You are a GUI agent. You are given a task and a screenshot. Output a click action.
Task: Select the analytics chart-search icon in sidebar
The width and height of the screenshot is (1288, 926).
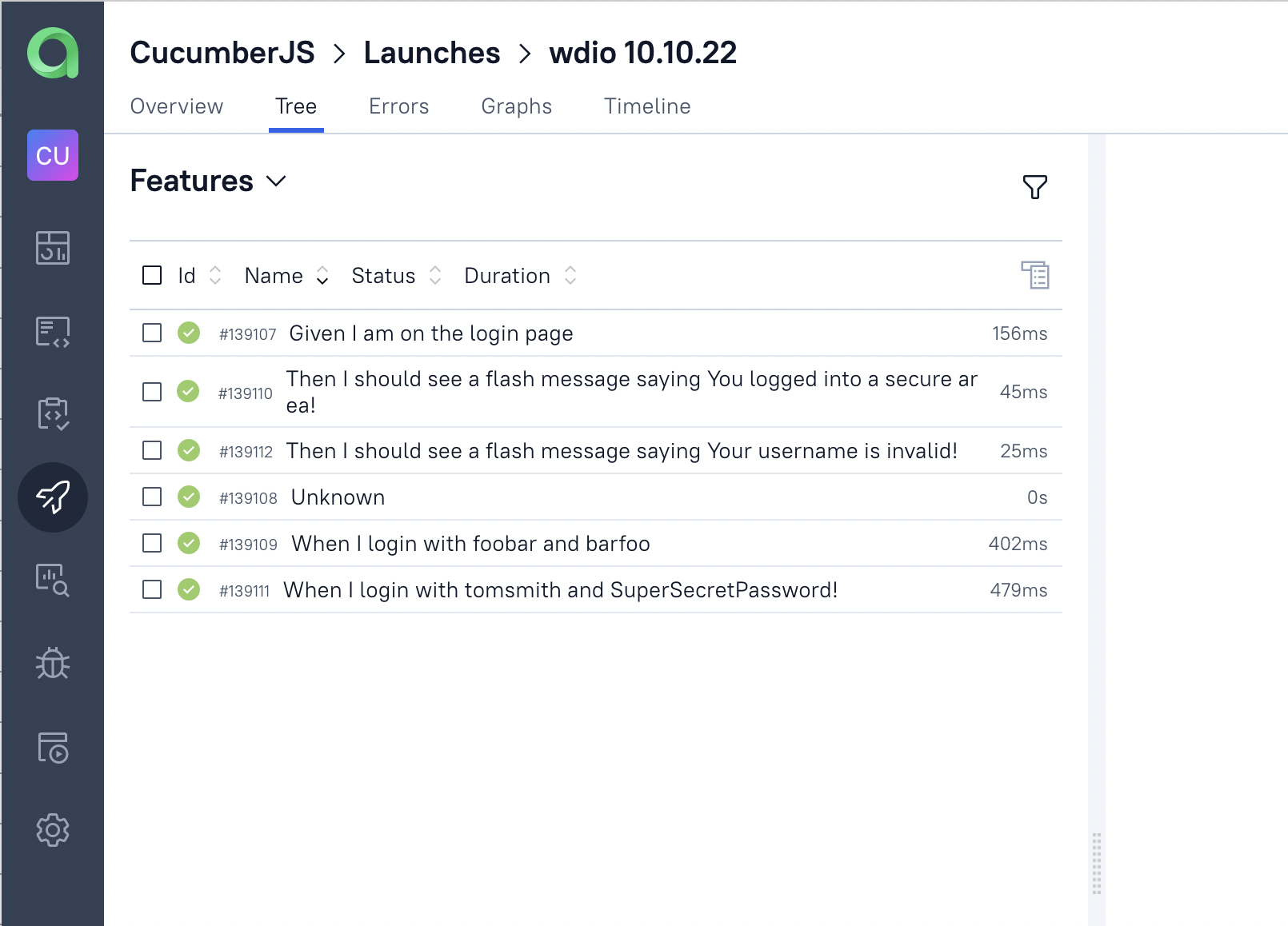(53, 581)
